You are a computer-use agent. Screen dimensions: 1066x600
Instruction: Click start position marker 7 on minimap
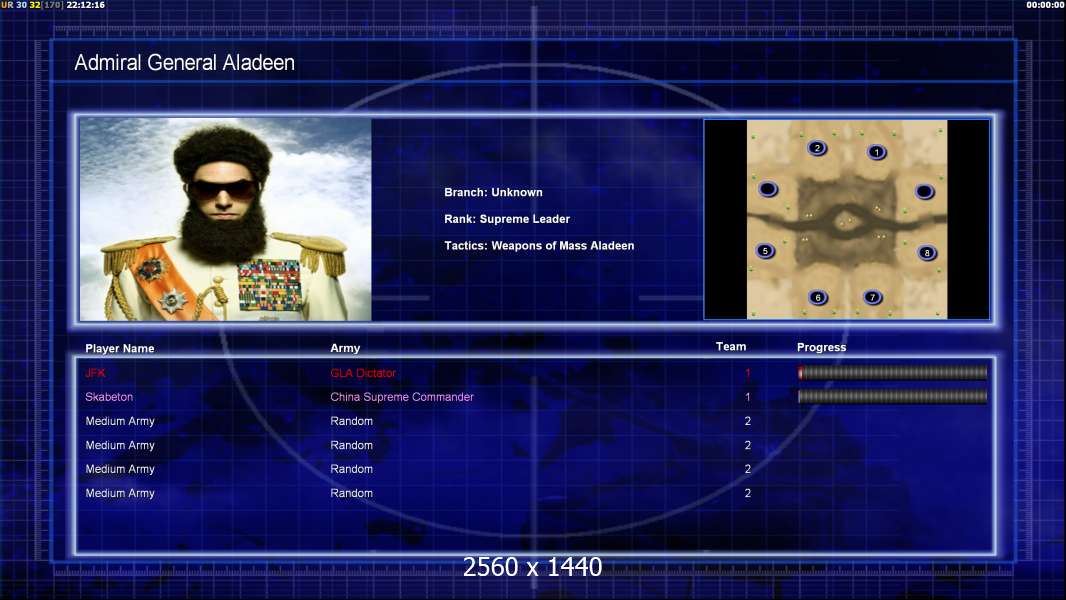(873, 298)
